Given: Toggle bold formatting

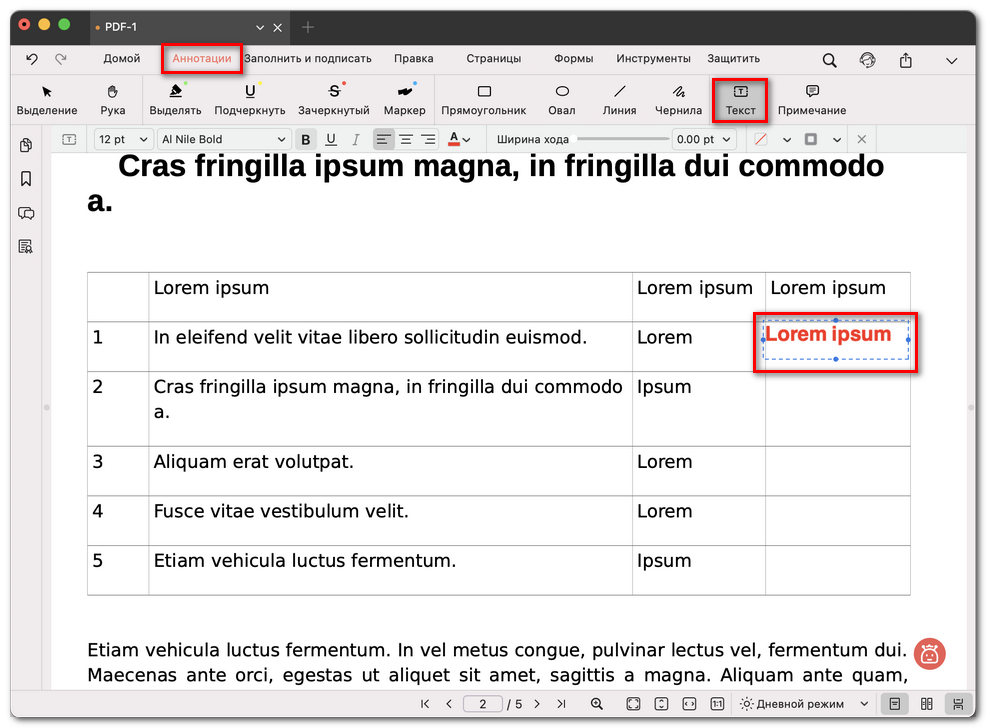Looking at the screenshot, I should click(x=306, y=140).
